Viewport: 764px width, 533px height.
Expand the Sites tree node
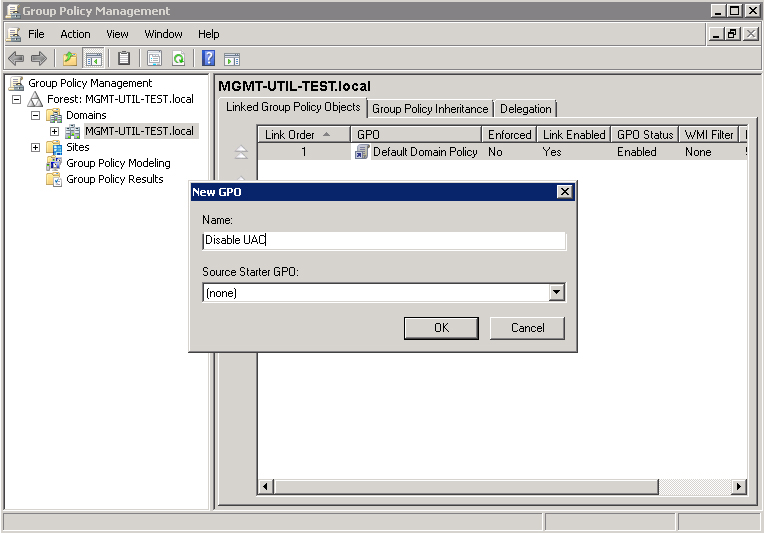pyautogui.click(x=36, y=148)
